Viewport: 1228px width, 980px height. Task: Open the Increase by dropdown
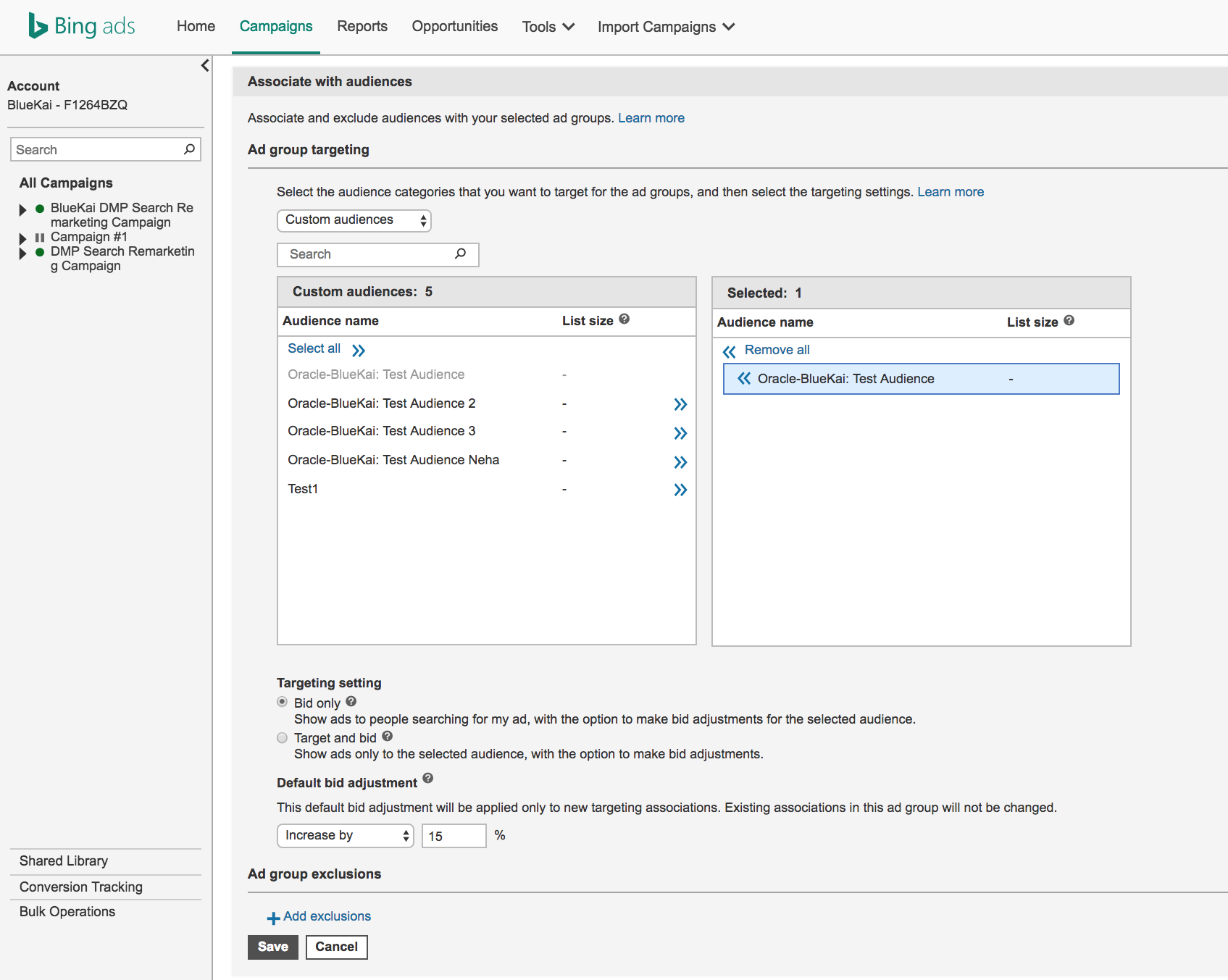point(345,836)
